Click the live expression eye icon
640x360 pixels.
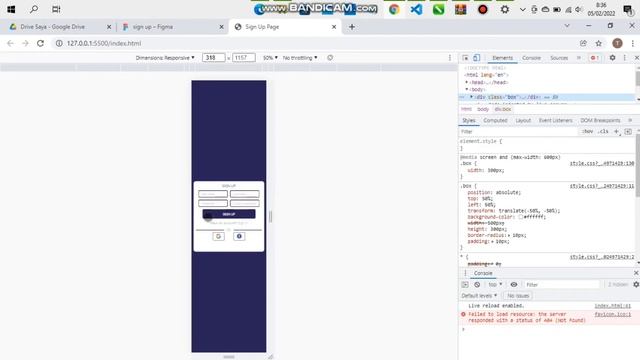click(x=514, y=284)
